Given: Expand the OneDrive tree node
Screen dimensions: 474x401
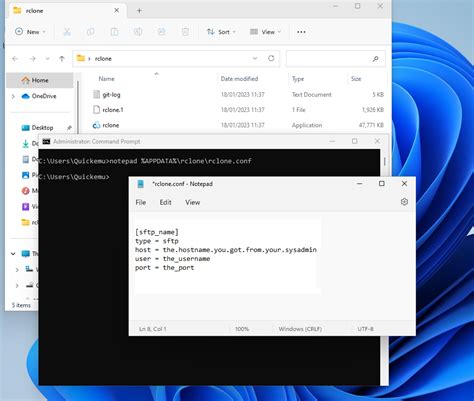Looking at the screenshot, I should [13, 96].
